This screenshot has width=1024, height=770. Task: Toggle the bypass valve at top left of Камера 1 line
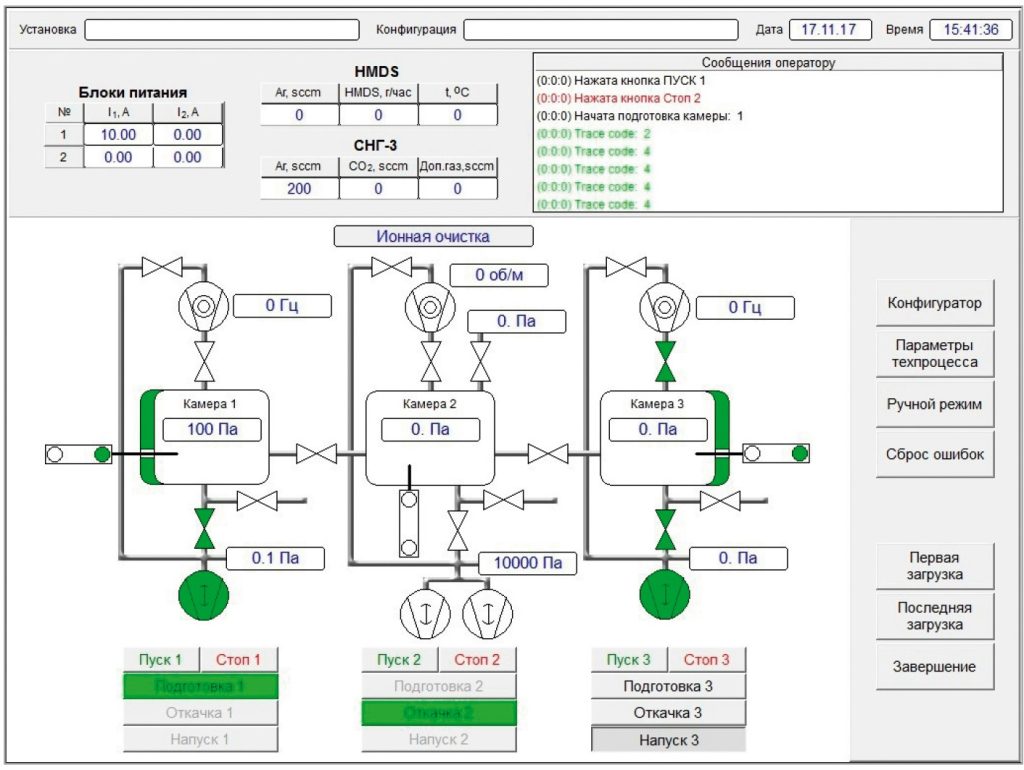coord(162,266)
